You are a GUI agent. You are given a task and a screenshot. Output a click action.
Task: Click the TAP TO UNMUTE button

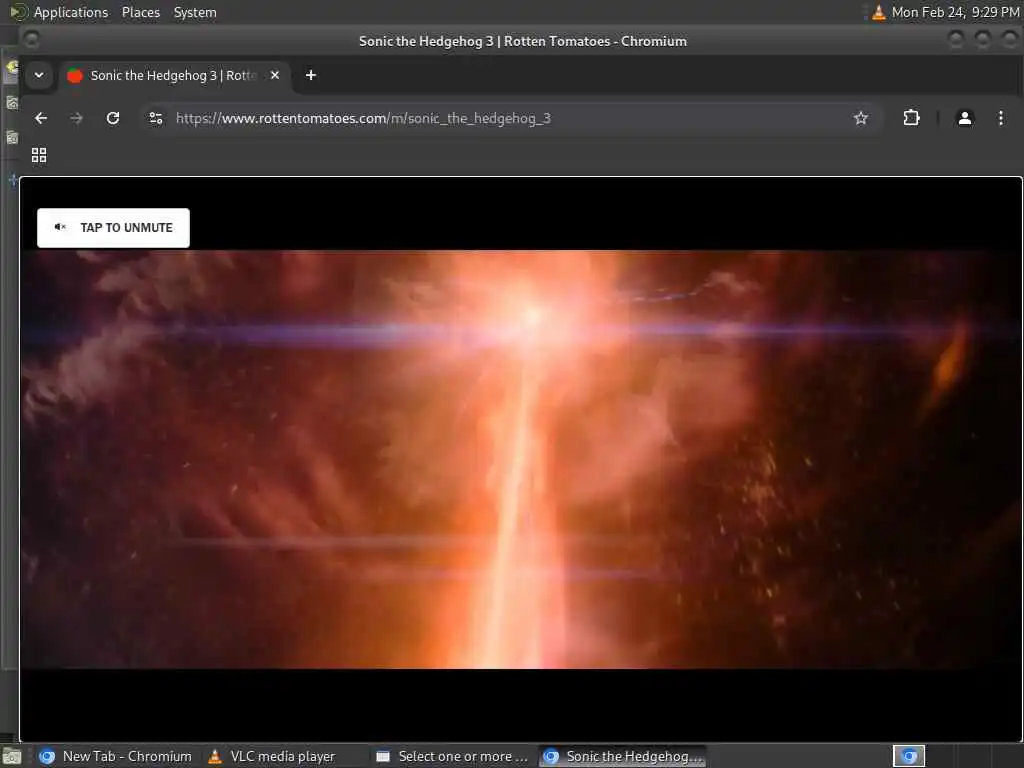pos(113,228)
